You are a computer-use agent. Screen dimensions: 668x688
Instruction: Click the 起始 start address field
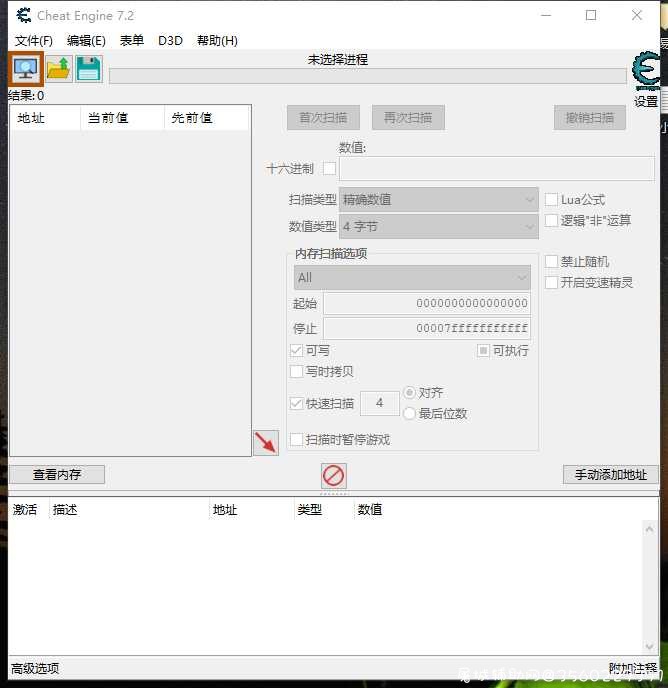(427, 304)
